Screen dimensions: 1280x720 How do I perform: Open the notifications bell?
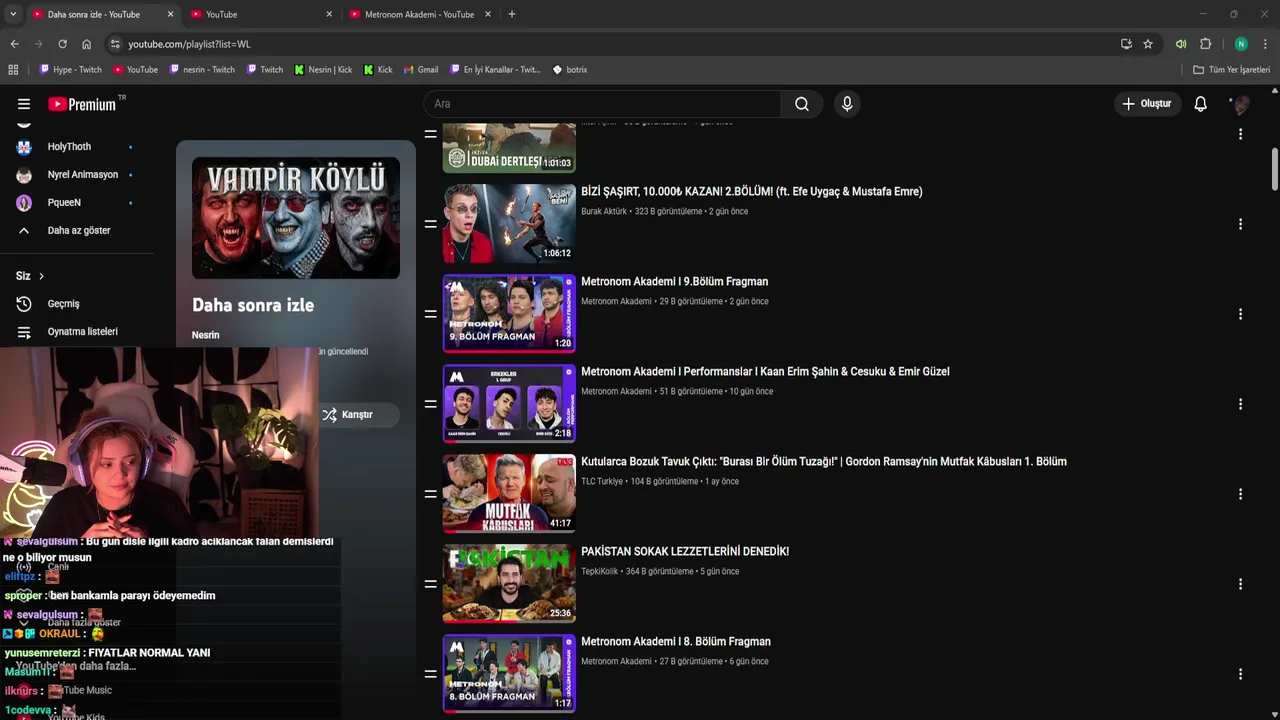point(1201,104)
